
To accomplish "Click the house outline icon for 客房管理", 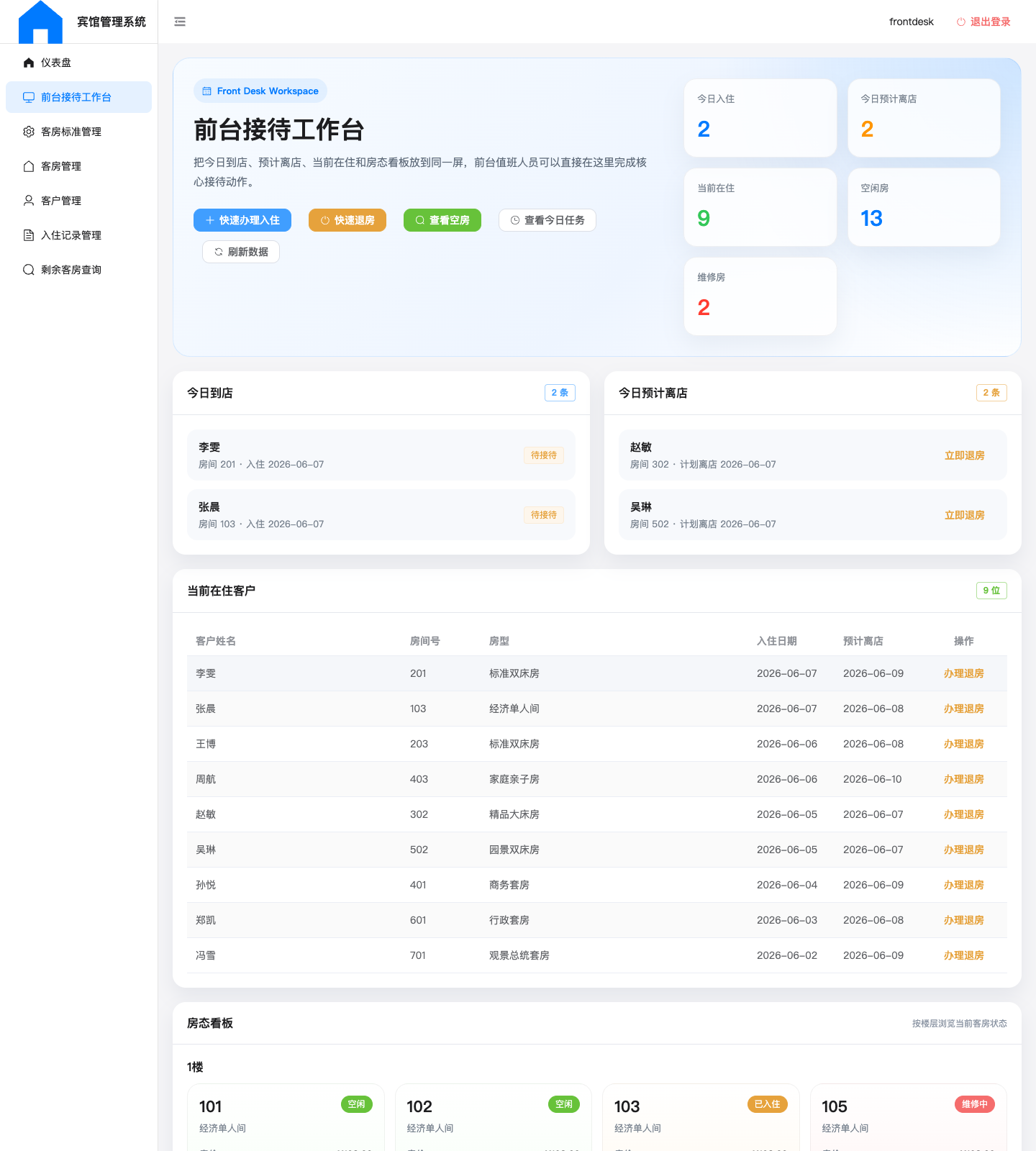I will 29,166.
